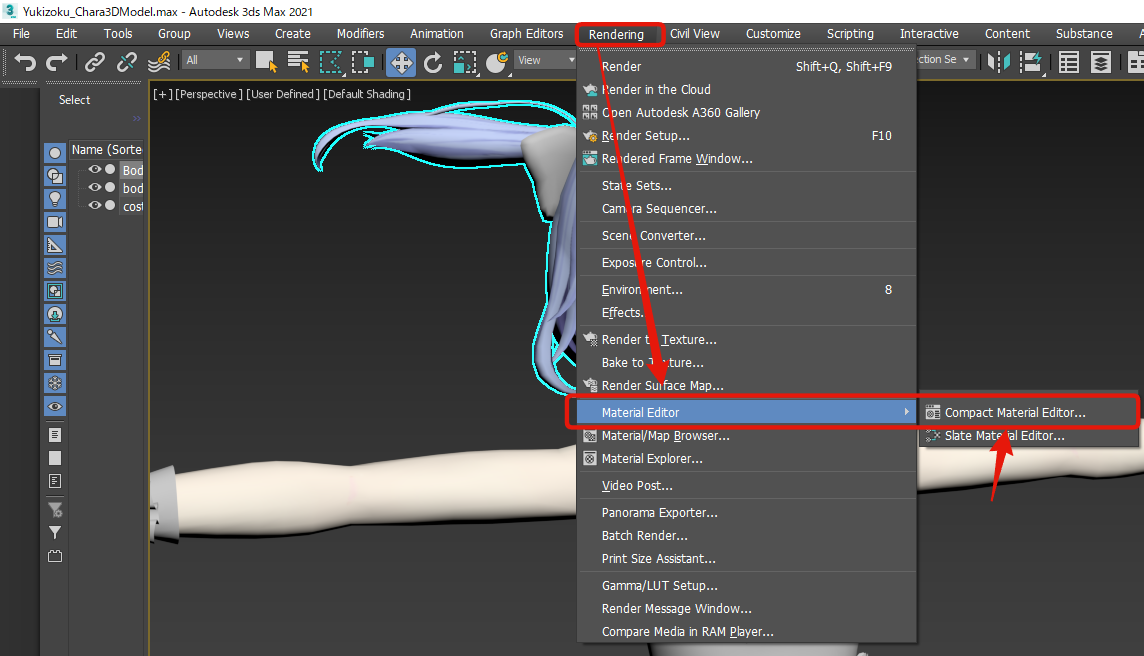The height and width of the screenshot is (656, 1144).
Task: Open the Scripting menu
Action: [850, 34]
